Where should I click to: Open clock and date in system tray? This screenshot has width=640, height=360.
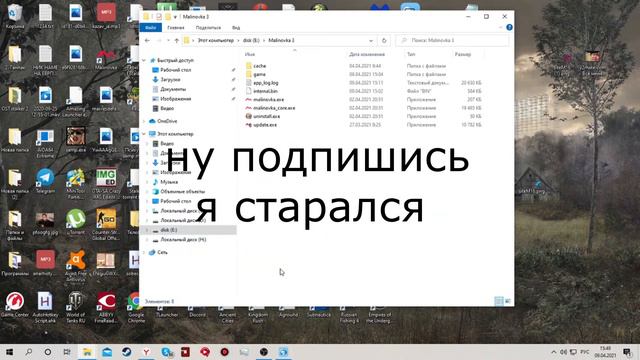[605, 352]
